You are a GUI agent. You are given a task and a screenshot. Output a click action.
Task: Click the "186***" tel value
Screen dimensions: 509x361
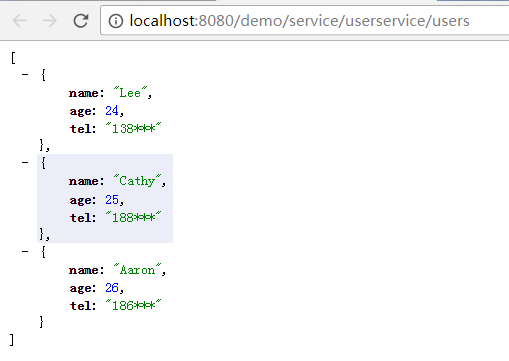[x=133, y=305]
